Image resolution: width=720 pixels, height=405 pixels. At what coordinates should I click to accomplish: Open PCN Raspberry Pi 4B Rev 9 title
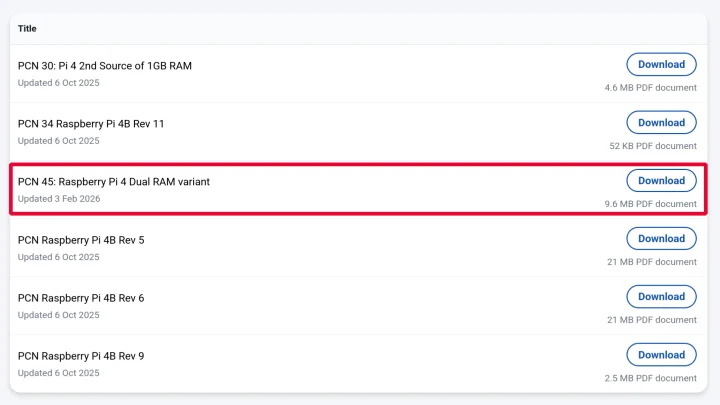click(x=81, y=356)
